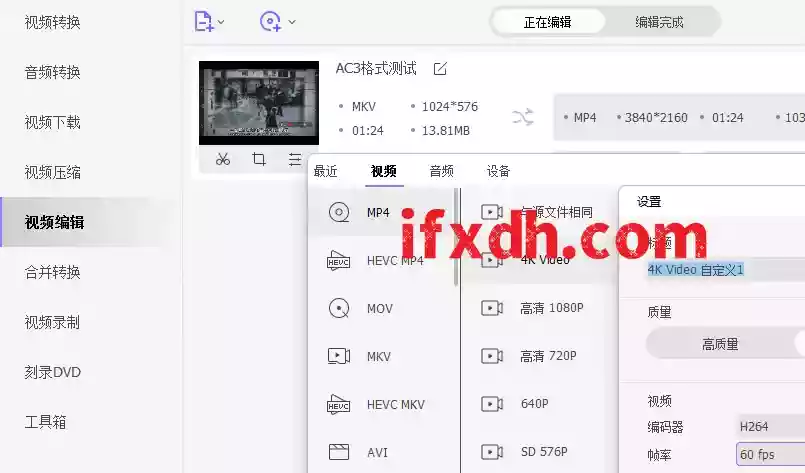805x473 pixels.
Task: Click the camera icon beside 高清 720P
Action: point(492,356)
